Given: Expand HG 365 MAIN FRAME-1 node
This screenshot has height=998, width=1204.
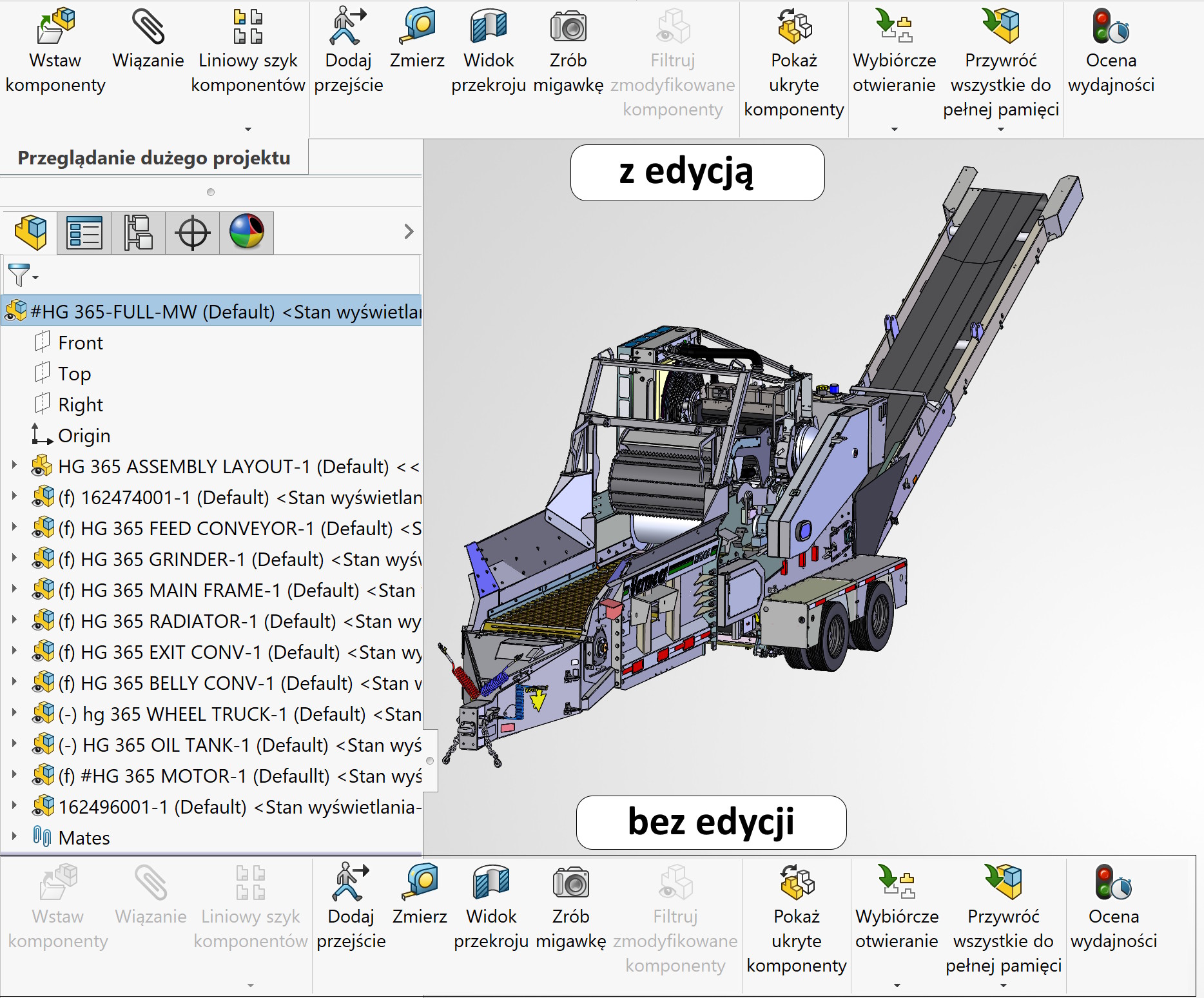Looking at the screenshot, I should (x=14, y=590).
